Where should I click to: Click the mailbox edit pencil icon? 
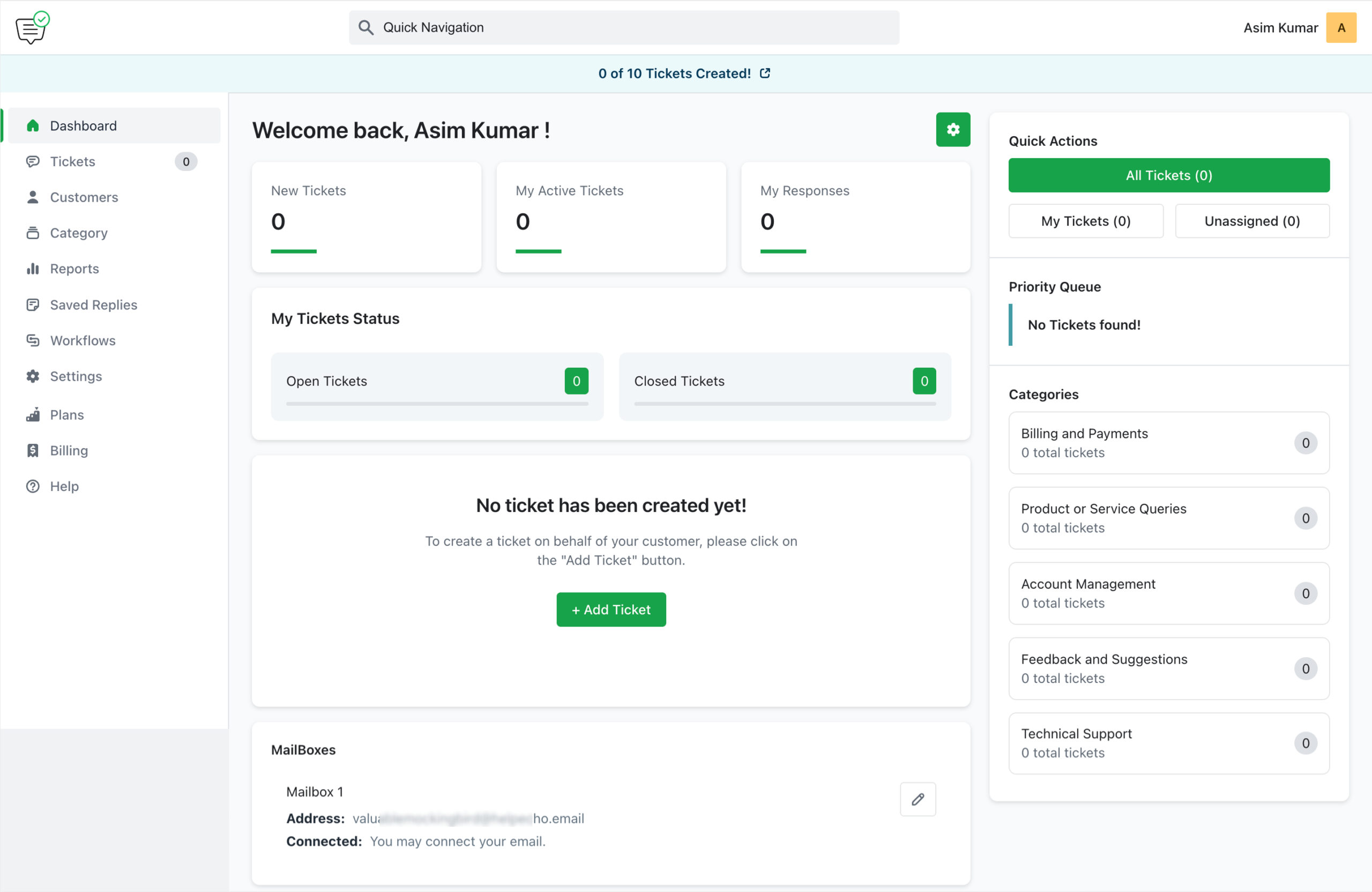click(917, 799)
